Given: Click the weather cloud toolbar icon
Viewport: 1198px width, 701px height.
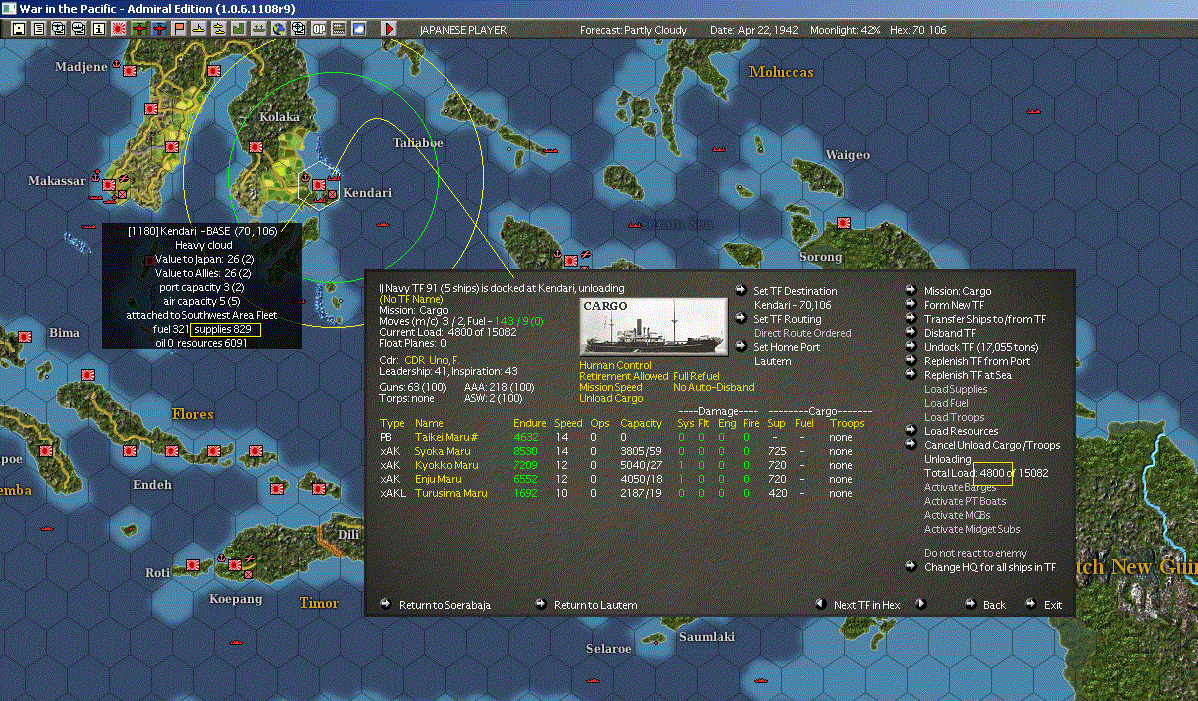Looking at the screenshot, I should [358, 29].
